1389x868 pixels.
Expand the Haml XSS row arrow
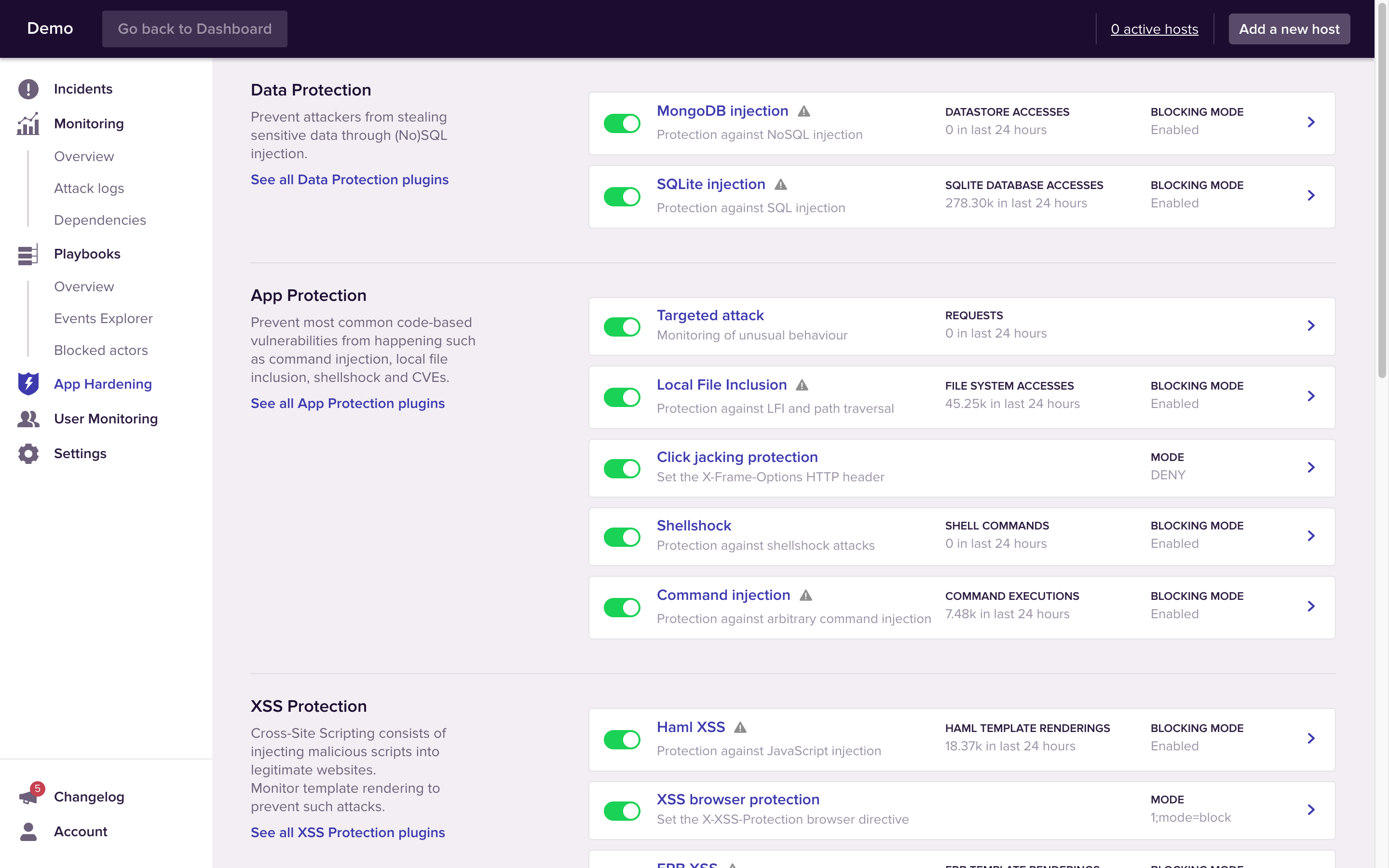pos(1311,738)
